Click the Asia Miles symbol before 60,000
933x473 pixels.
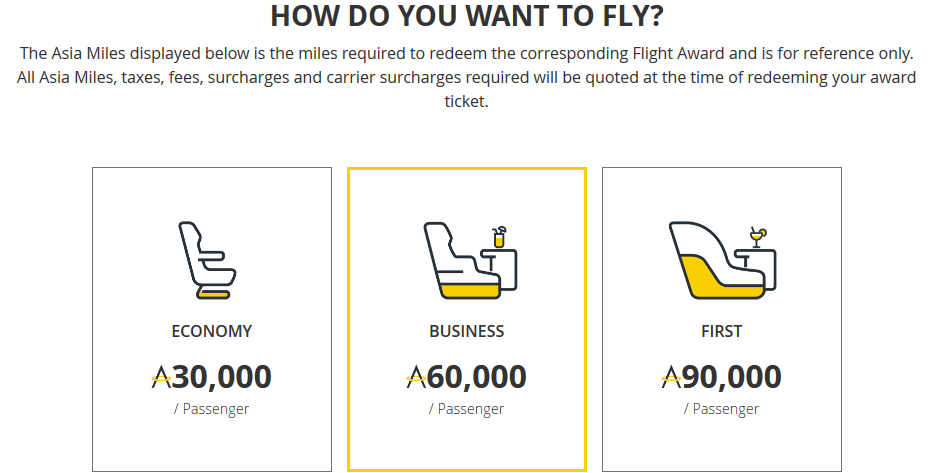pos(416,377)
